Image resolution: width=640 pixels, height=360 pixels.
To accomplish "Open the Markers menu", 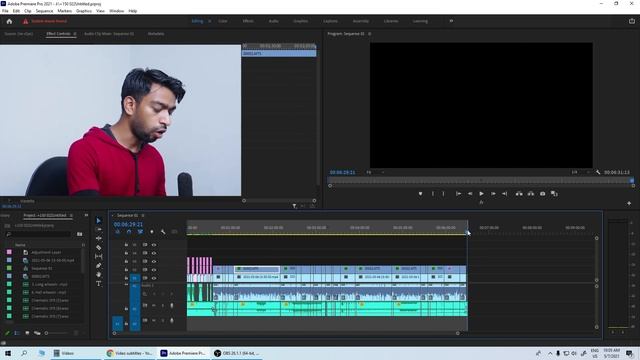I will (x=64, y=11).
